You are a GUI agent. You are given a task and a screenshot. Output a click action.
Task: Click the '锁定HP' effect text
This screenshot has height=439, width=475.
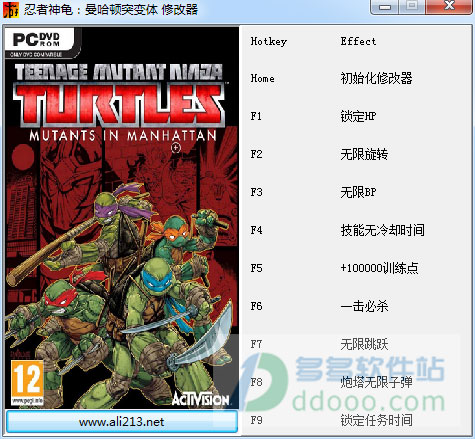click(x=358, y=116)
